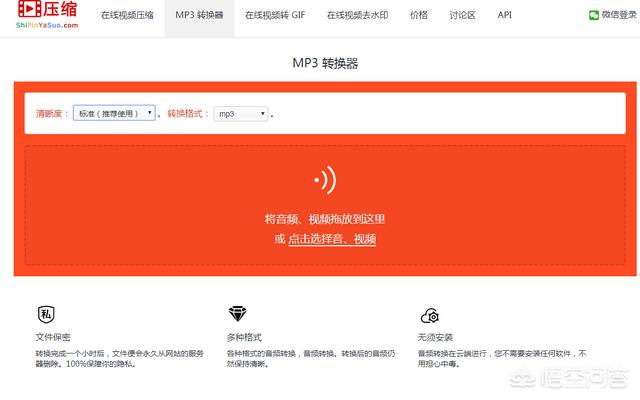The height and width of the screenshot is (400, 640).
Task: Click the 点击选择音、视频 file link
Action: 332,239
